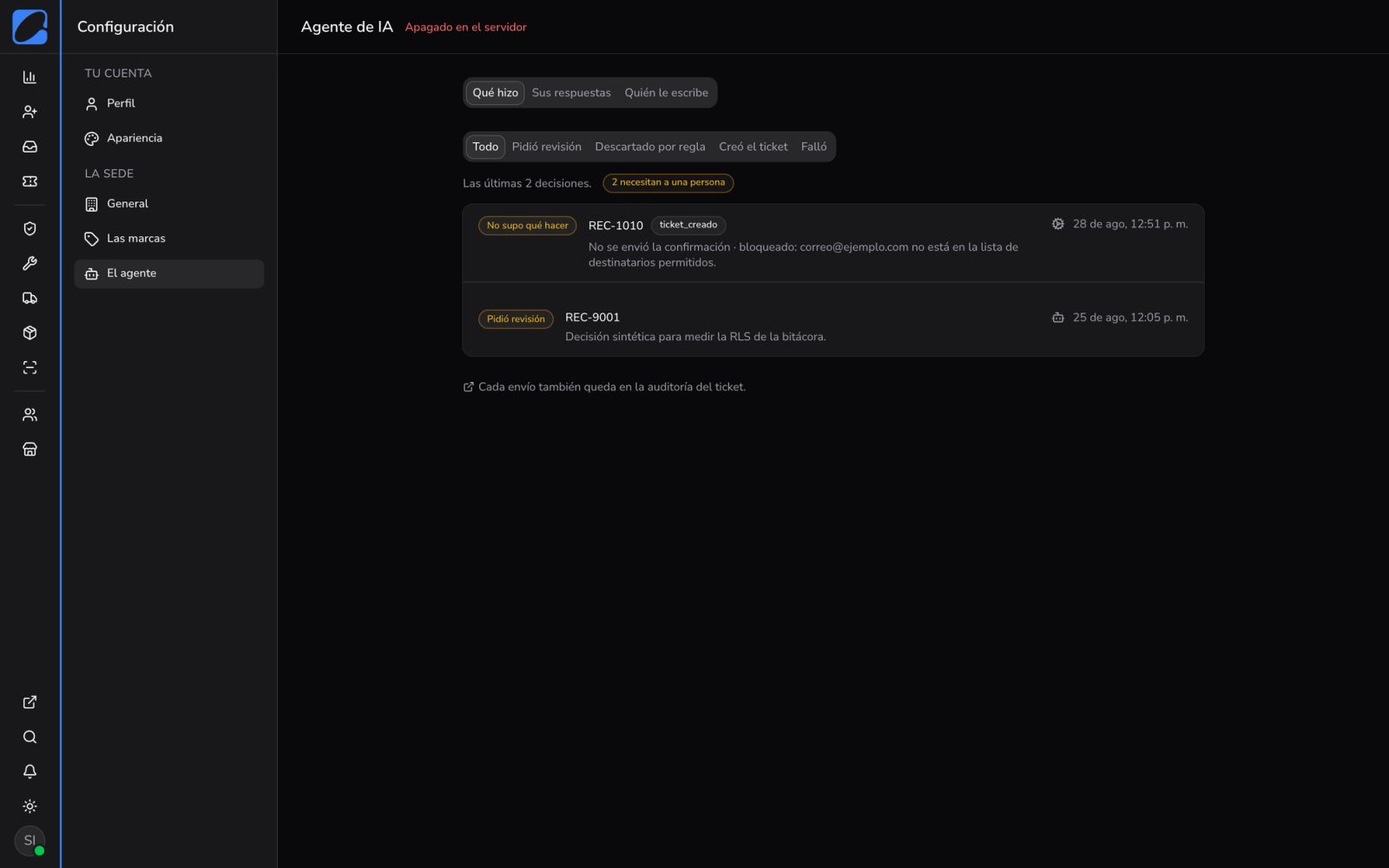Open decision entry REC-1010
The image size is (1389, 868).
pyautogui.click(x=833, y=243)
